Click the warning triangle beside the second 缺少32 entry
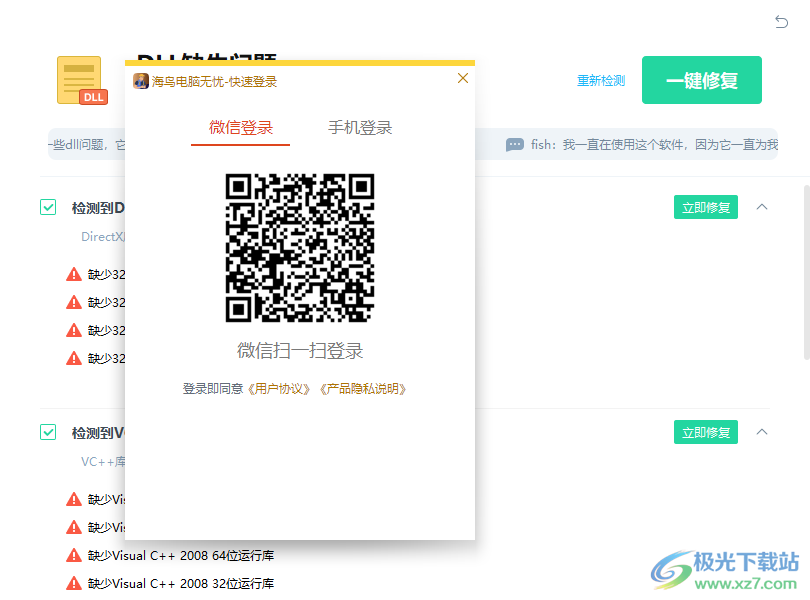Screen dimensions: 810x600 point(72,302)
